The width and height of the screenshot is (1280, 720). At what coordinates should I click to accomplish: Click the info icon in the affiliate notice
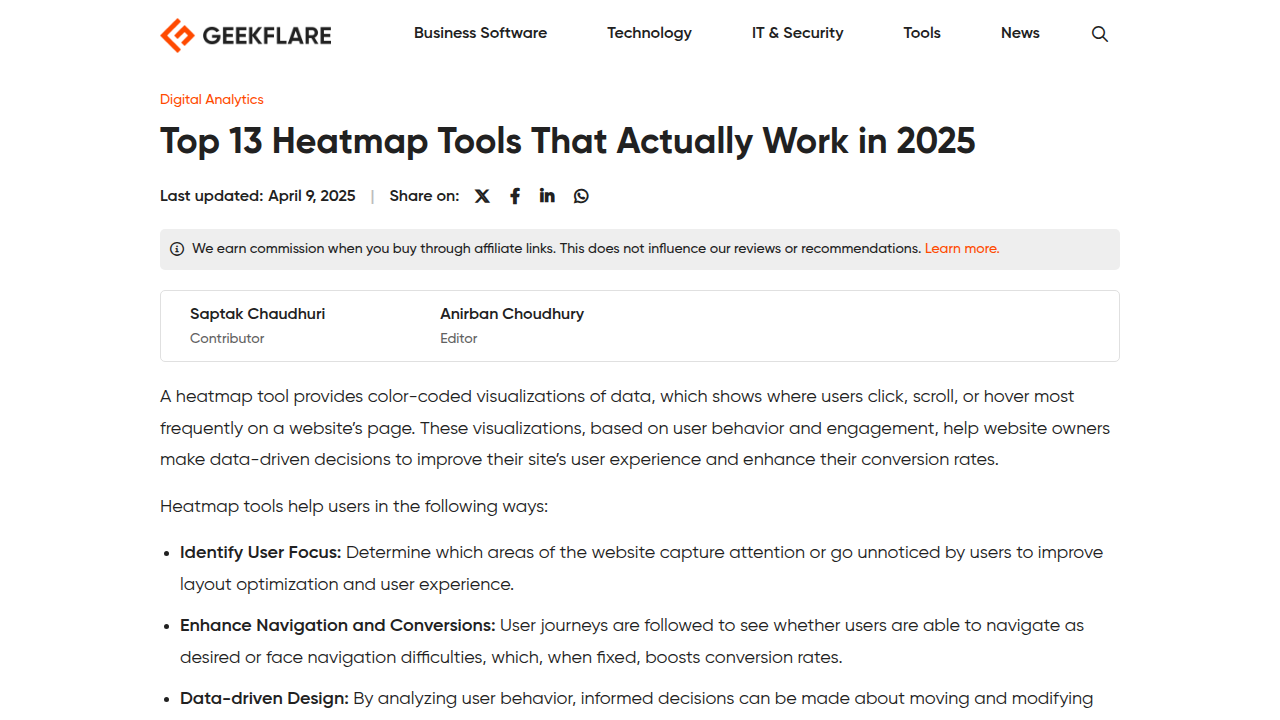177,249
